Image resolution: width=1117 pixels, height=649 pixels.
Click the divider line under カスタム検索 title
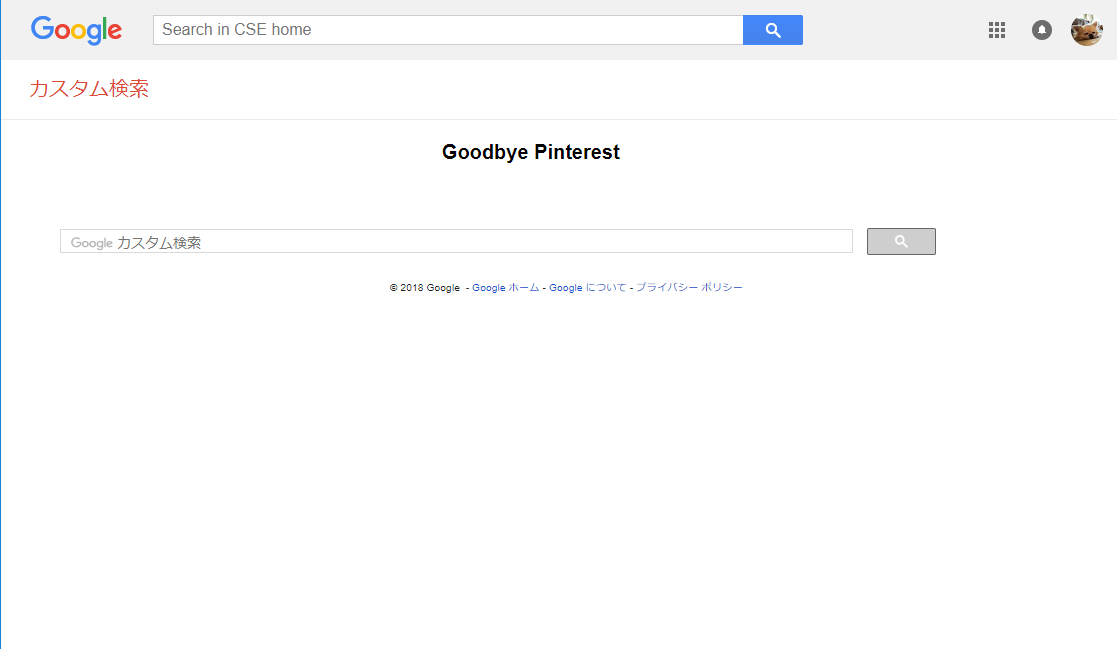(x=558, y=119)
